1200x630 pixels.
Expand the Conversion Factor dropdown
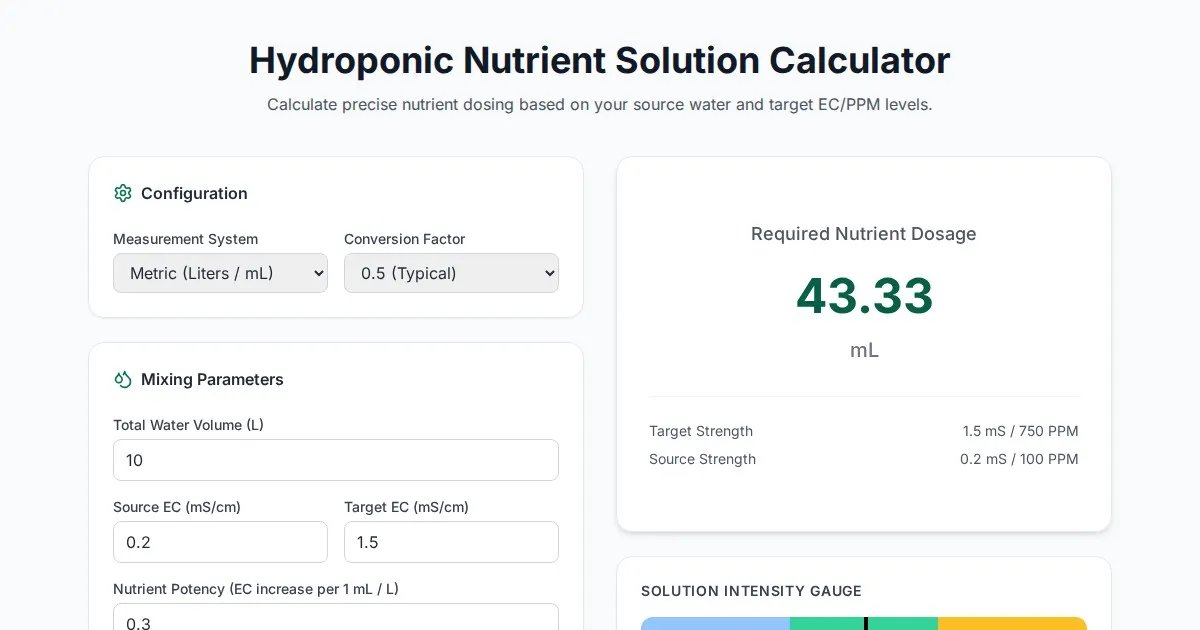(x=451, y=273)
